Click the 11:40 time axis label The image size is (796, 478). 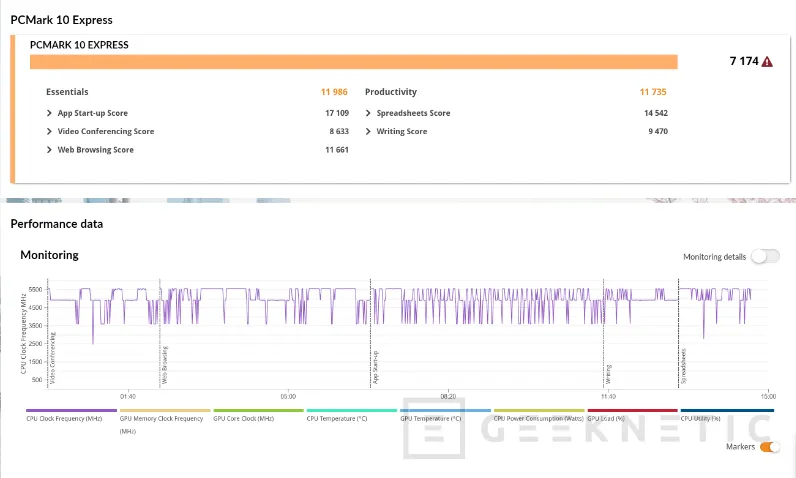coord(608,396)
